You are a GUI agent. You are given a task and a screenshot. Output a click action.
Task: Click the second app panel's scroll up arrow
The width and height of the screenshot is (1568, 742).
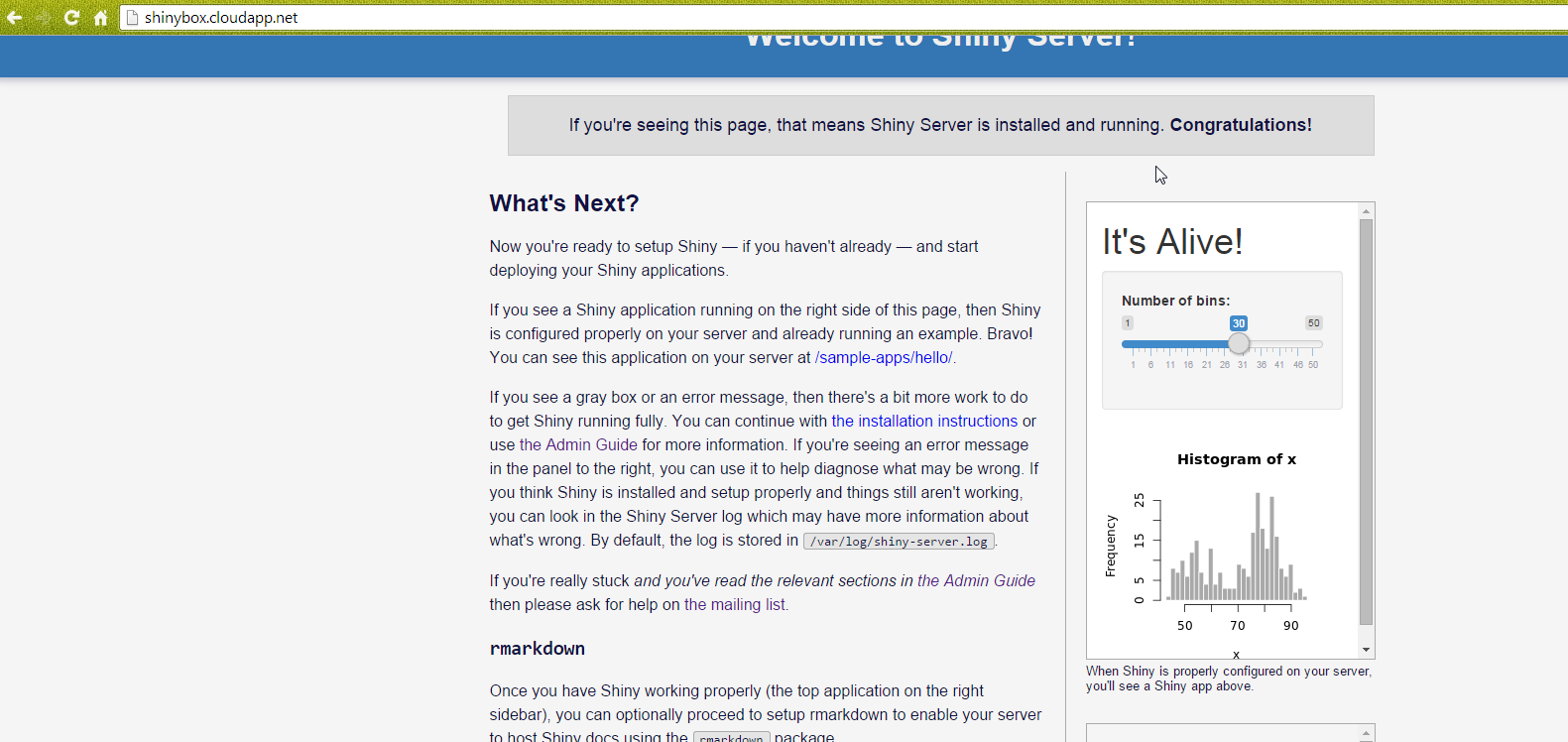(x=1366, y=733)
